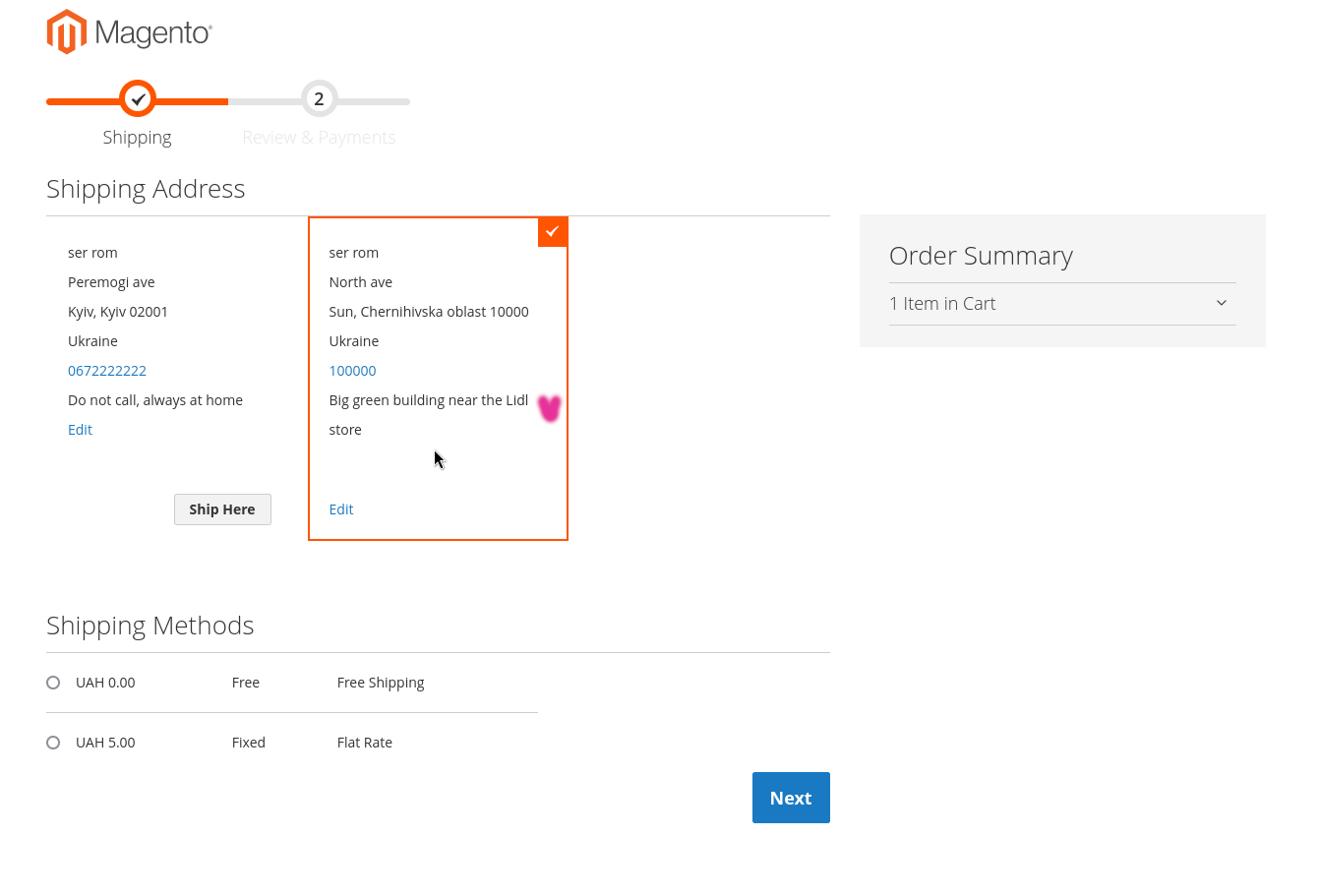Edit the North ave address
Viewport: 1319px width, 896px height.
tap(341, 509)
